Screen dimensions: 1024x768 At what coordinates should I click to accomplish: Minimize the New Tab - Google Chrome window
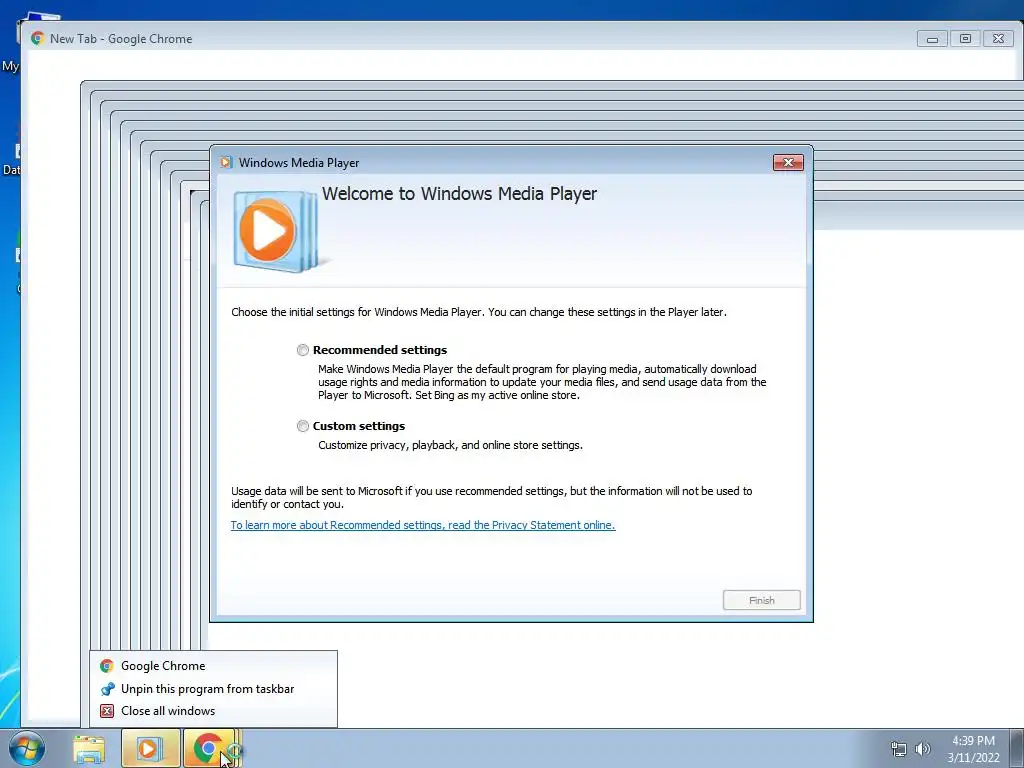pos(932,39)
